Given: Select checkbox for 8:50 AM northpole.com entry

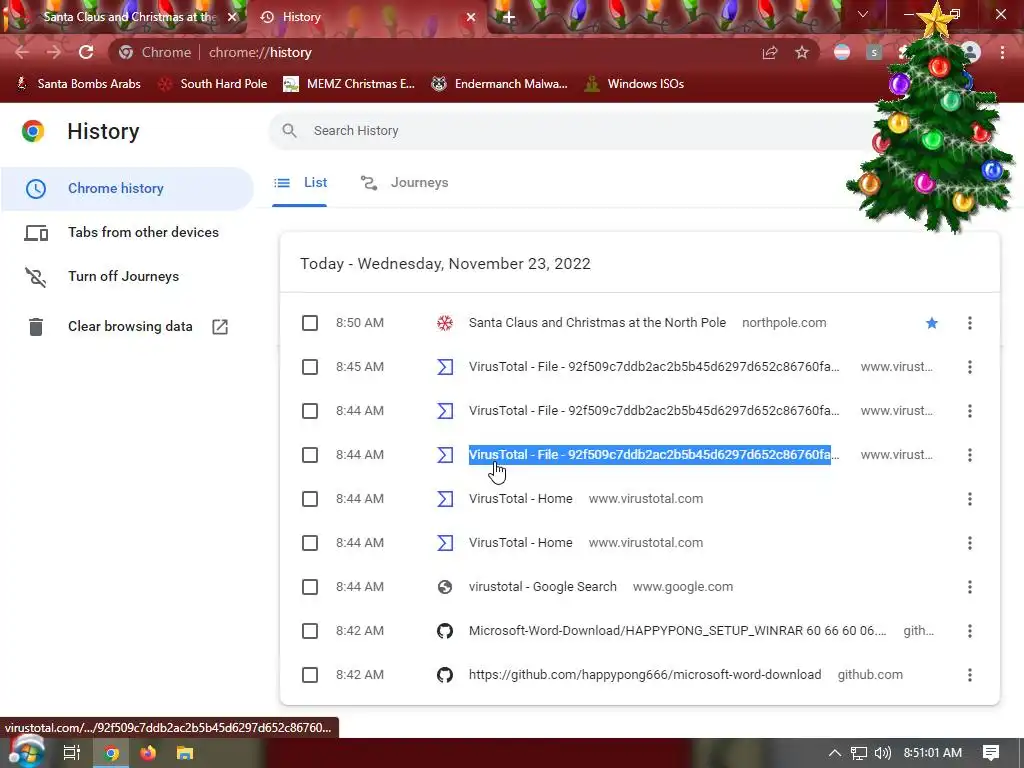Looking at the screenshot, I should (x=310, y=323).
